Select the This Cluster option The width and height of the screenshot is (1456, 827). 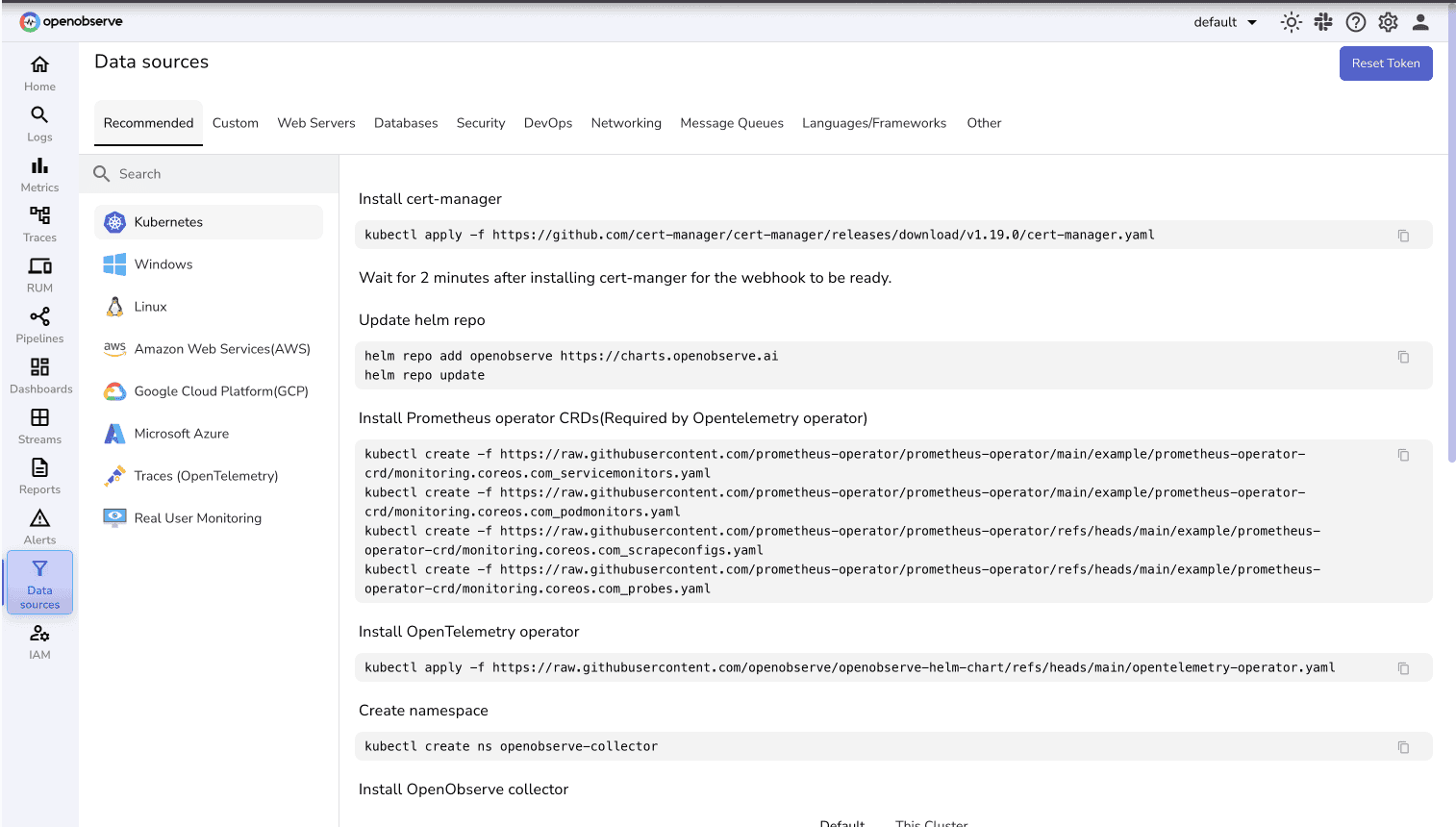pyautogui.click(x=931, y=822)
